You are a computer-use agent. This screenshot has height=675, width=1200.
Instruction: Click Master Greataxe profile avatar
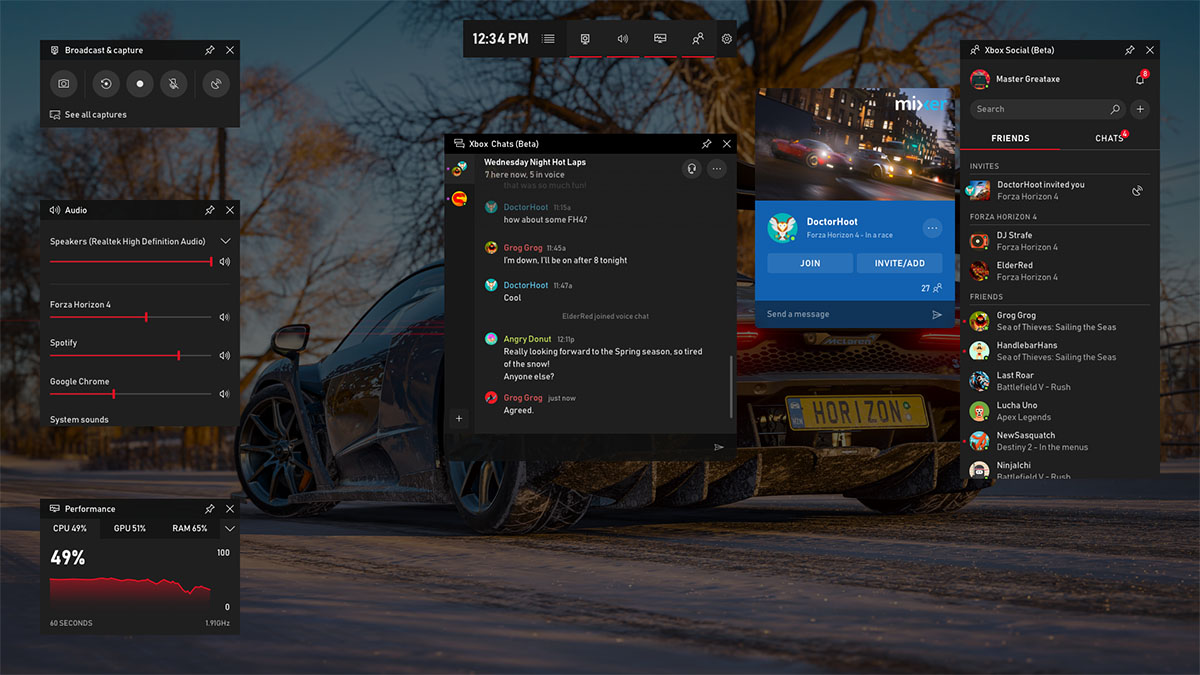[980, 79]
